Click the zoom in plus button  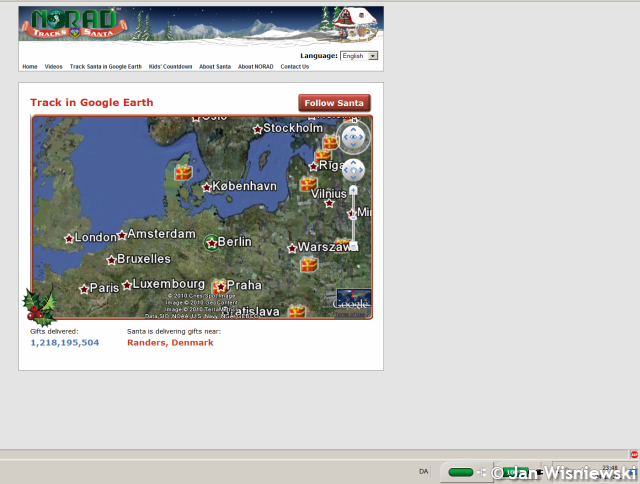[x=353, y=190]
